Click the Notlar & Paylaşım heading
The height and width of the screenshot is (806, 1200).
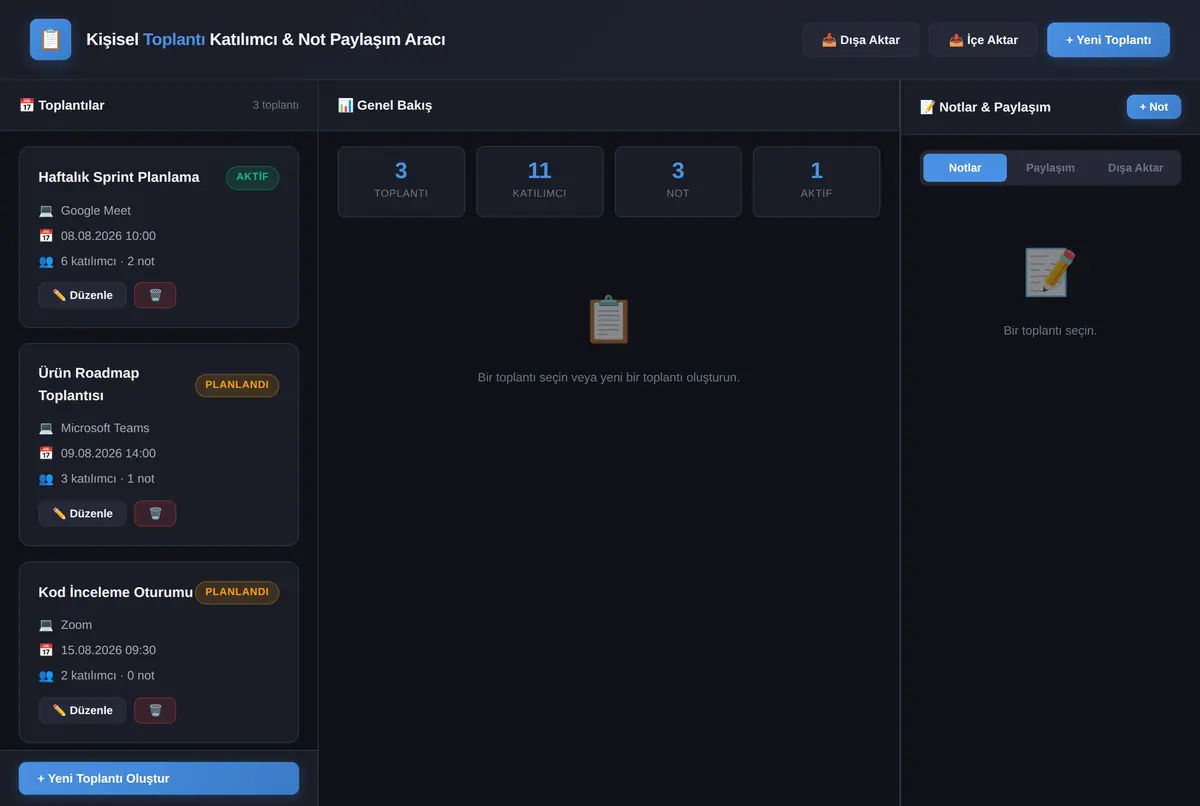point(985,107)
